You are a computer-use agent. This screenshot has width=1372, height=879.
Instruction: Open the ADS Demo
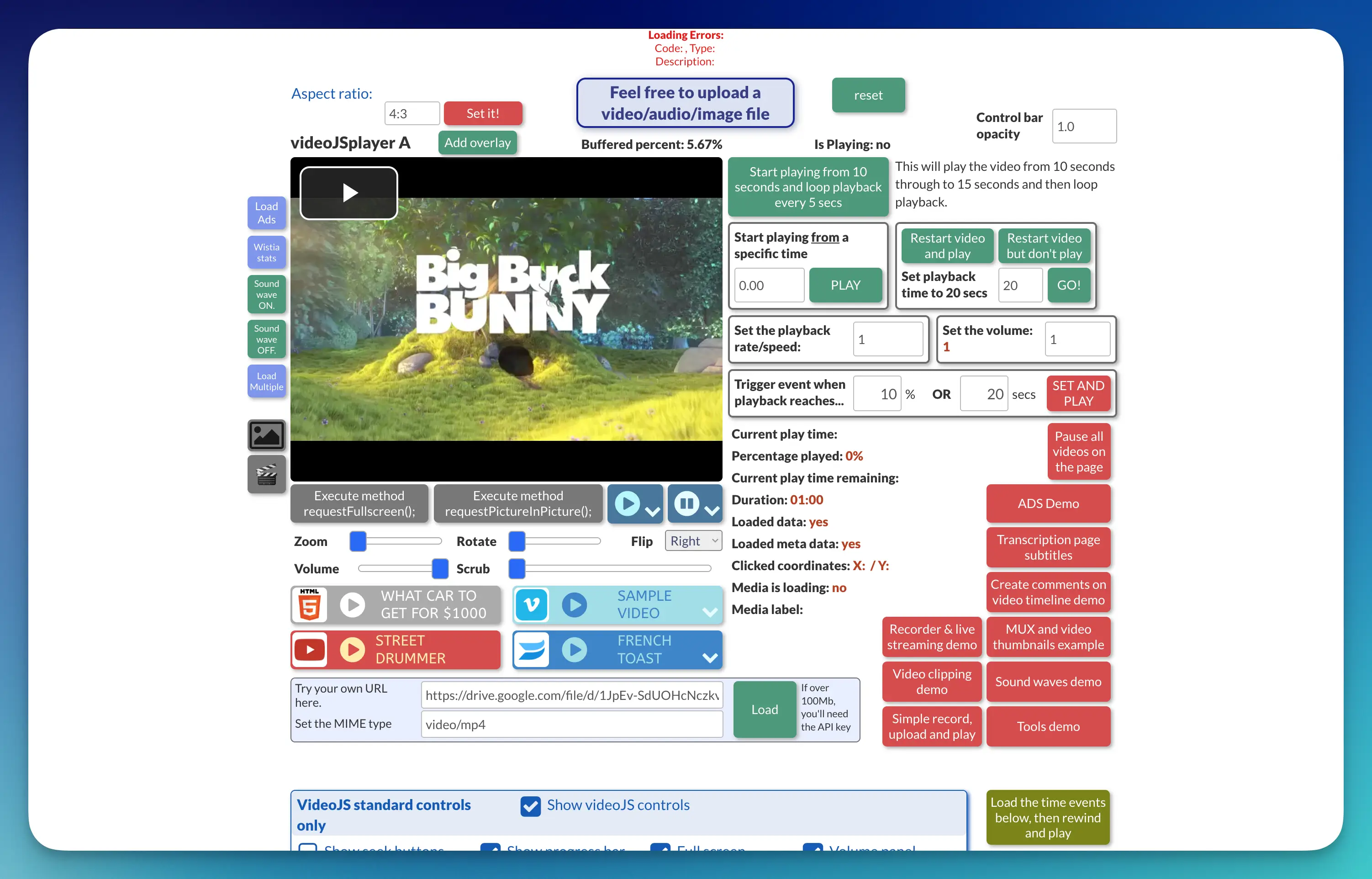(1049, 503)
